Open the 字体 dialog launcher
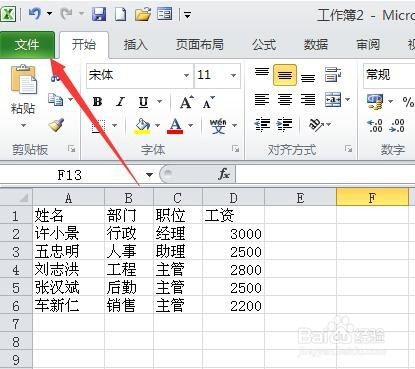 (x=236, y=149)
